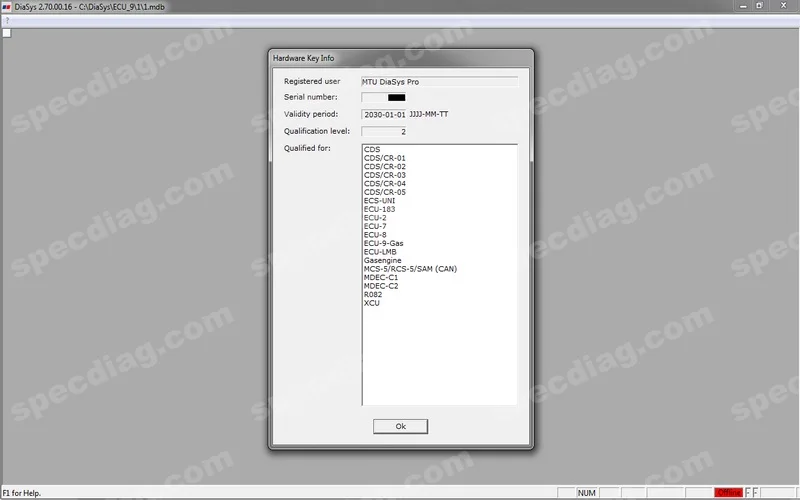Click the red Offline status indicator

(x=728, y=492)
